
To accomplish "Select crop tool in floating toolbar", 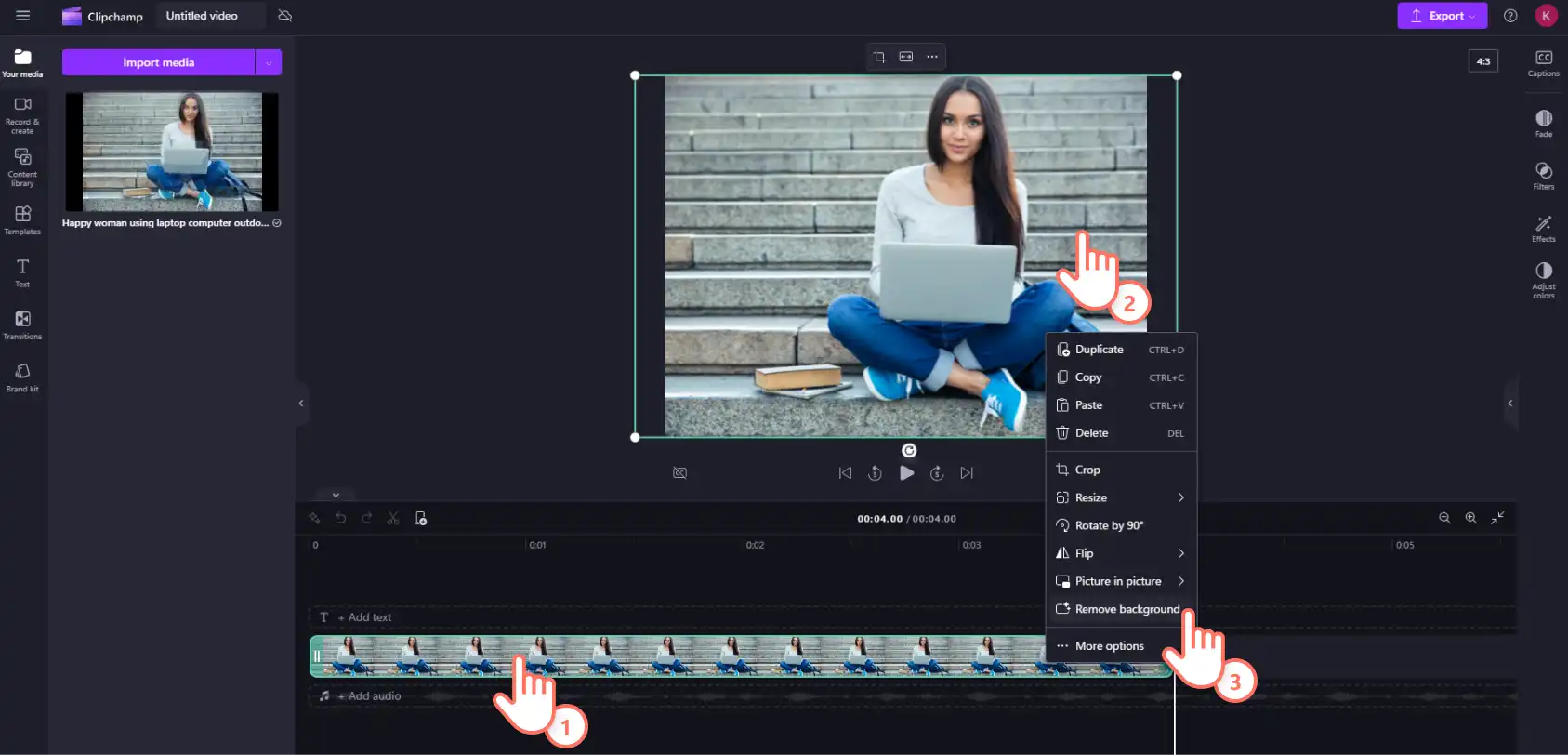I will click(x=879, y=57).
